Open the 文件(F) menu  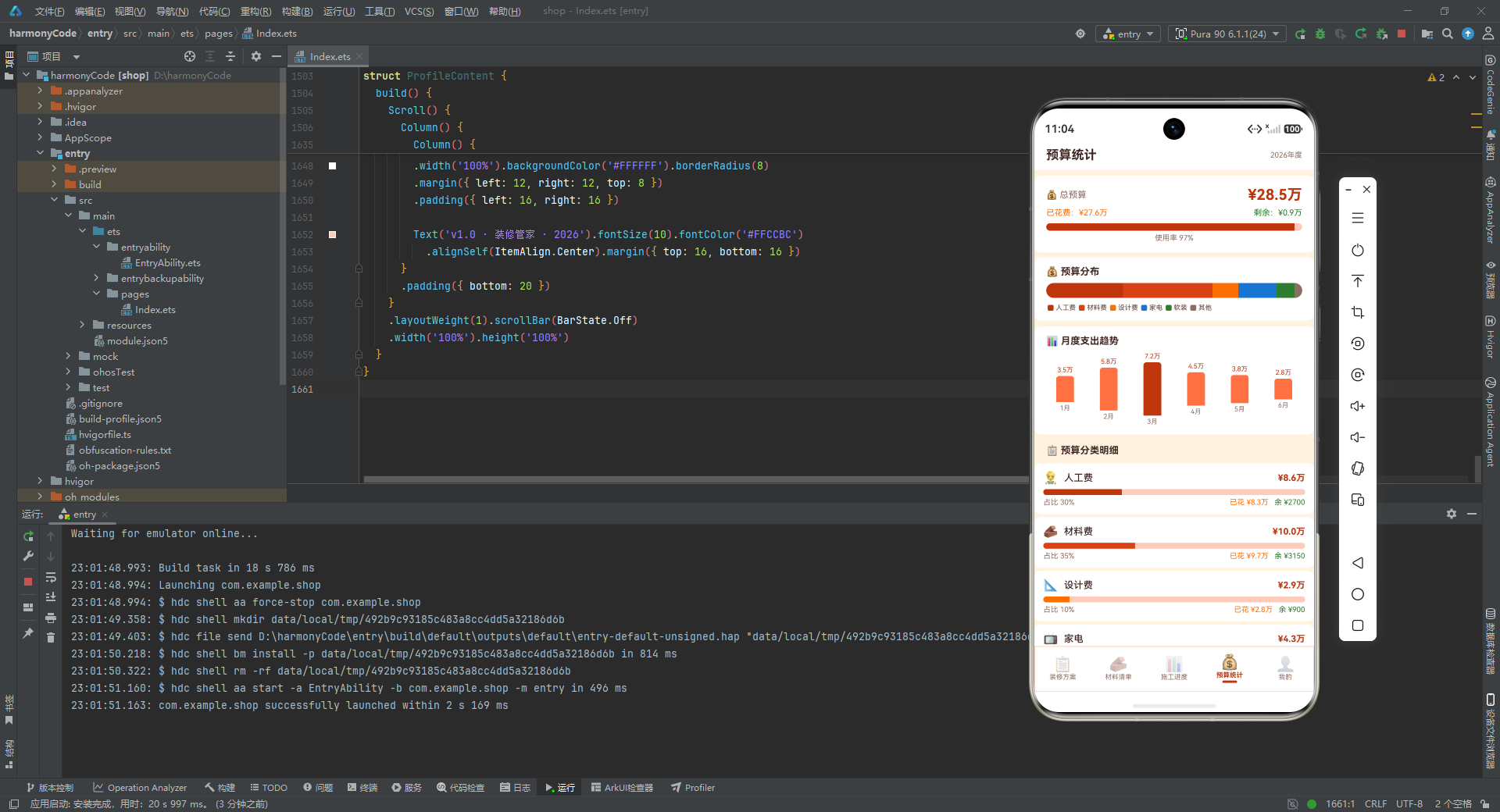coord(49,11)
